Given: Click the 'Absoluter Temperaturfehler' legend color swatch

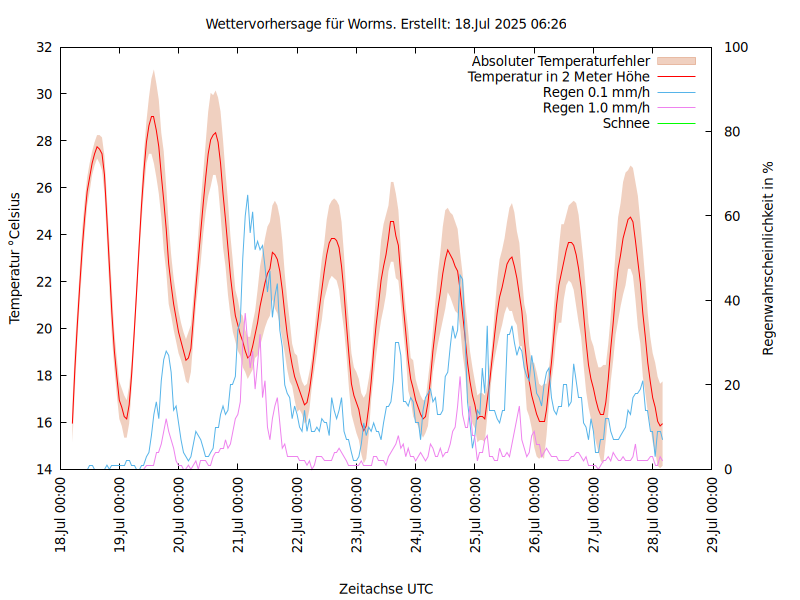Looking at the screenshot, I should coord(677,61).
